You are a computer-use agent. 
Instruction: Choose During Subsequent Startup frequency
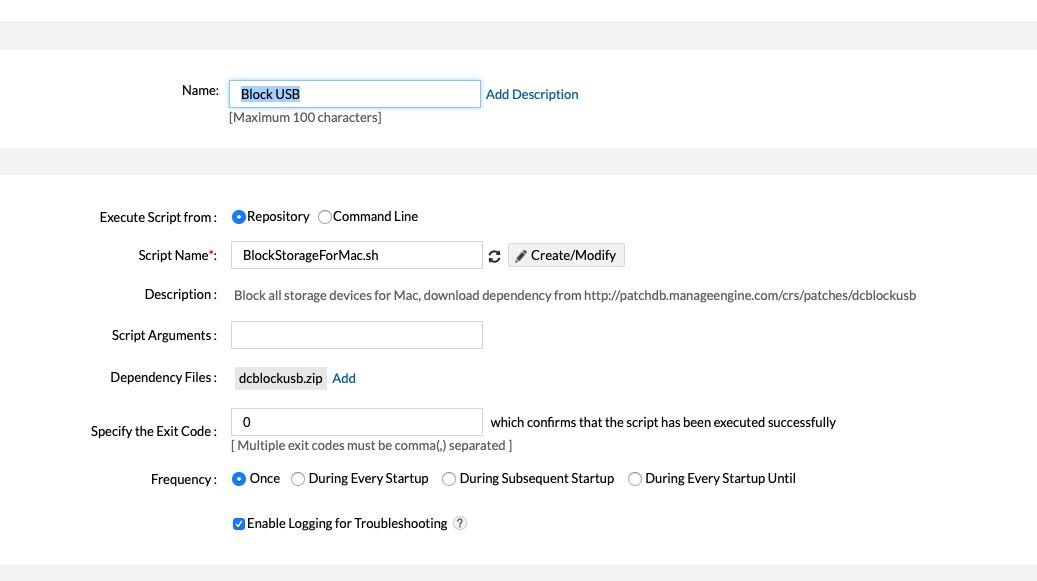(x=449, y=479)
